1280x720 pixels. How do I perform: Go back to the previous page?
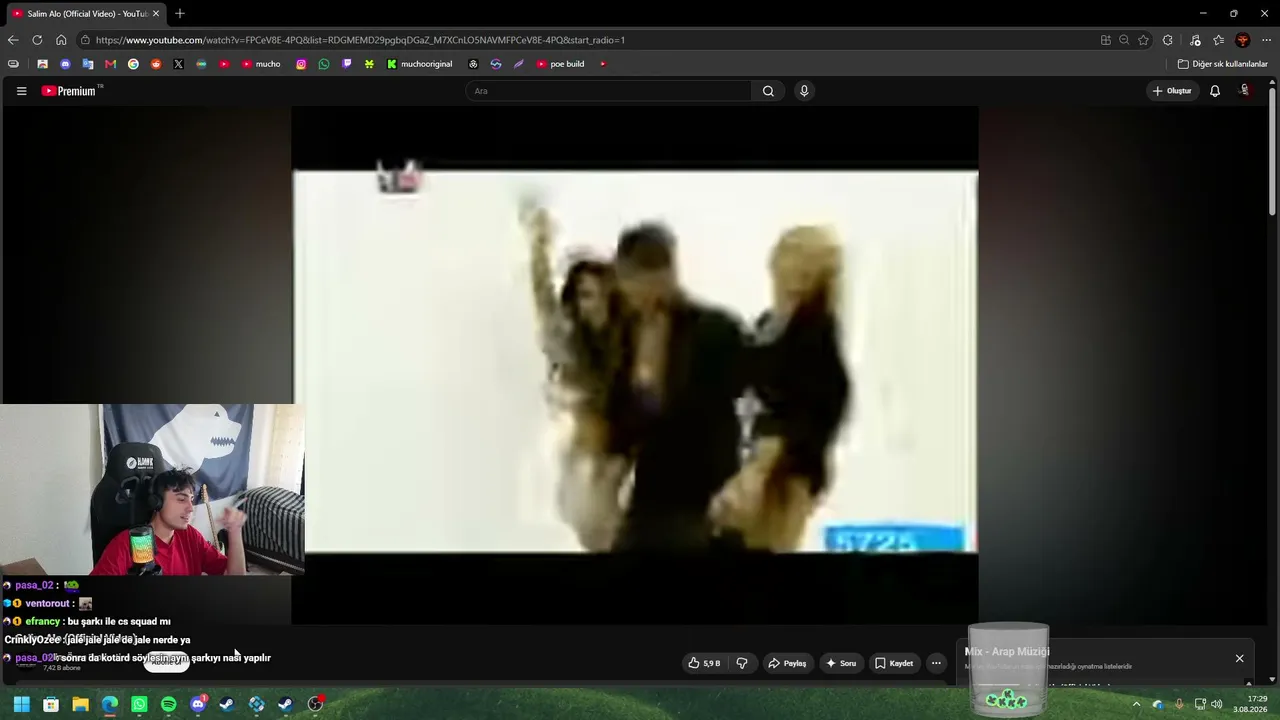13,40
